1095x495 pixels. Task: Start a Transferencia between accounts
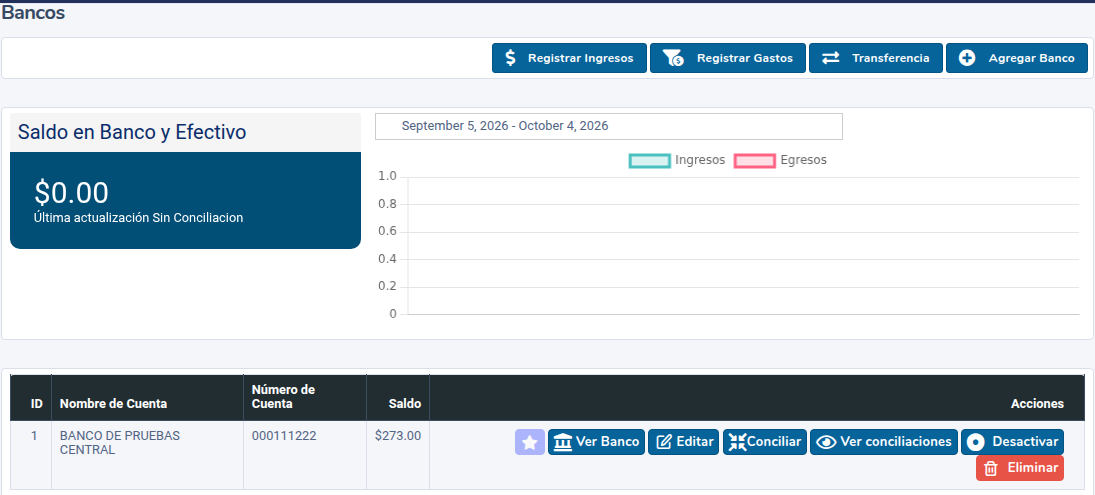coord(876,58)
